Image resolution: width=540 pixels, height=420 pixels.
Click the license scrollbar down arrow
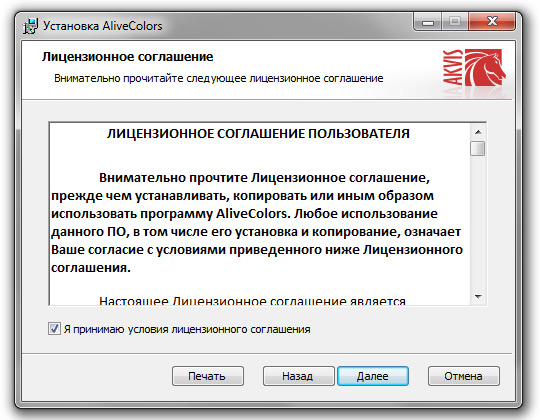click(478, 296)
